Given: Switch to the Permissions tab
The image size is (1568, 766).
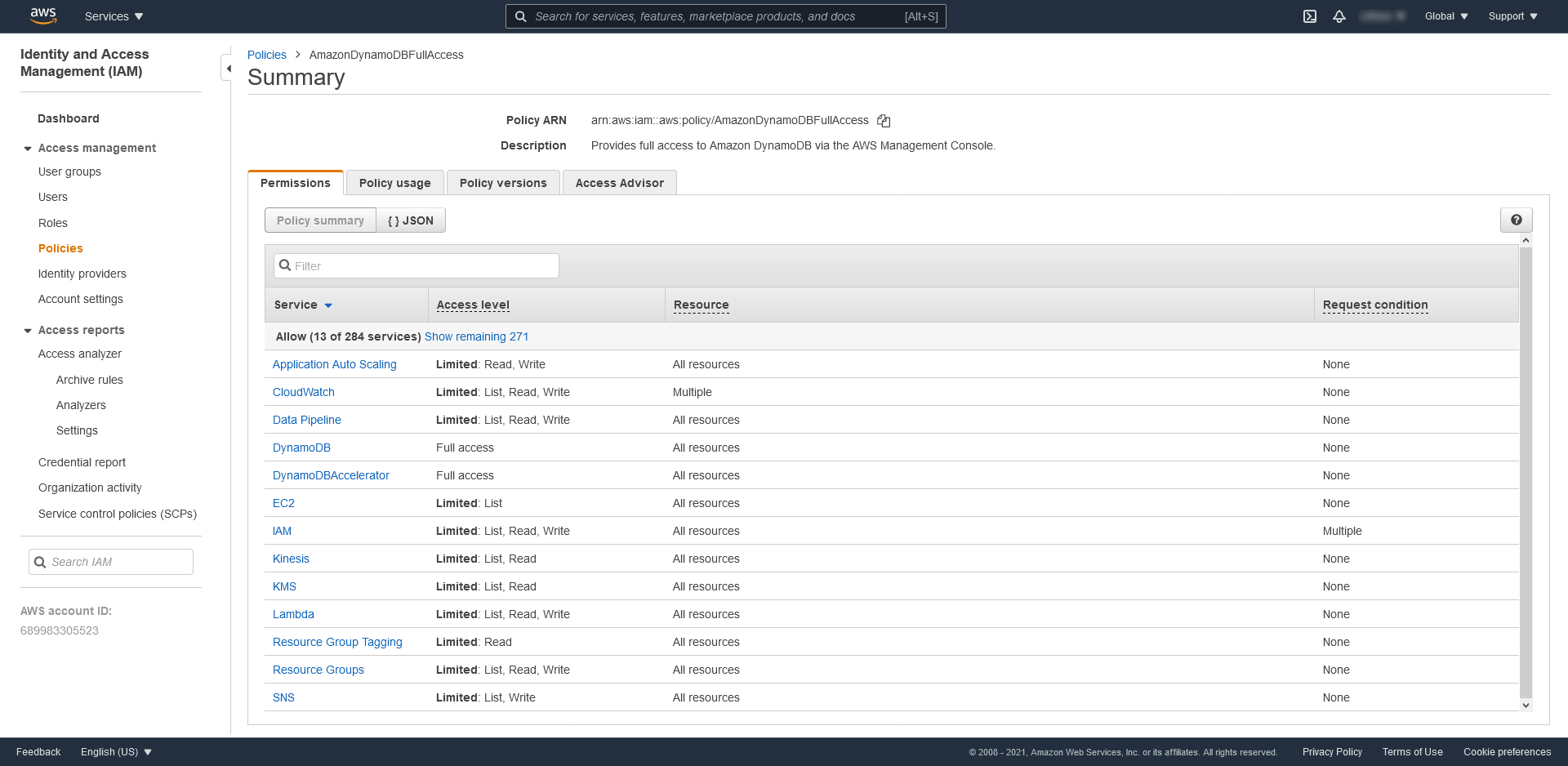Looking at the screenshot, I should (296, 183).
